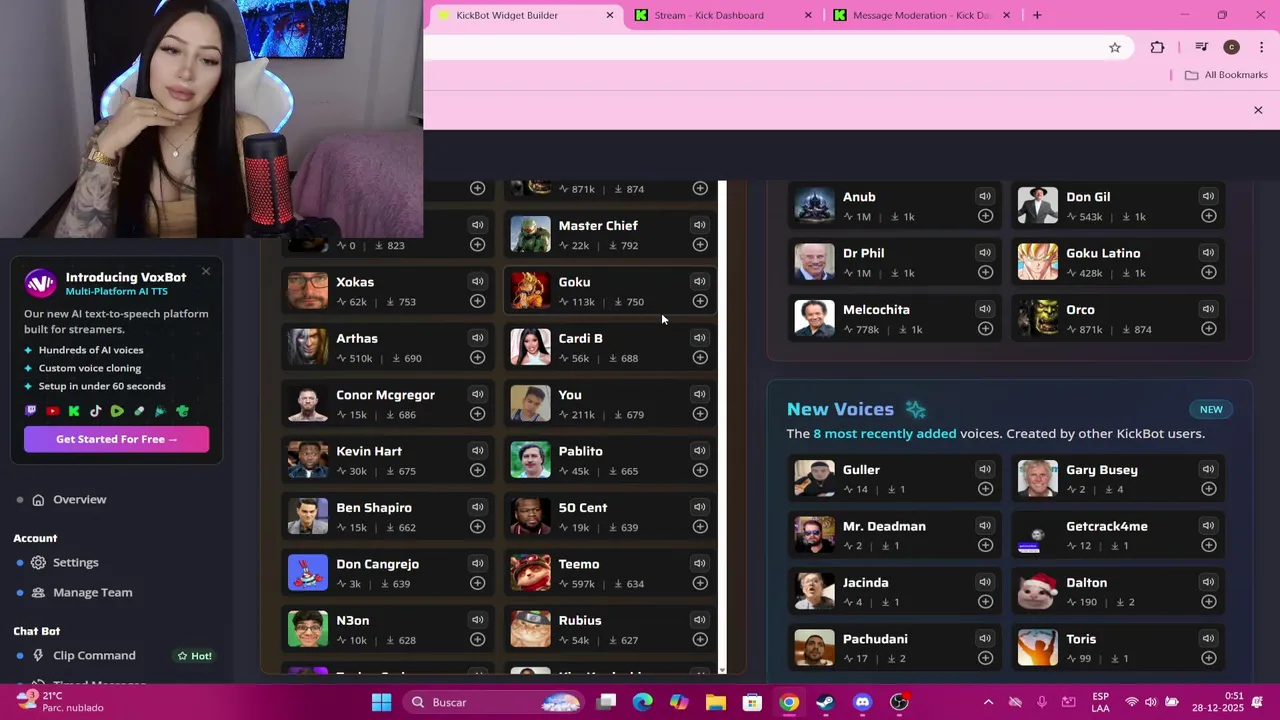Preview the Jacinda voice sample
This screenshot has height=720, width=1280.
[985, 582]
